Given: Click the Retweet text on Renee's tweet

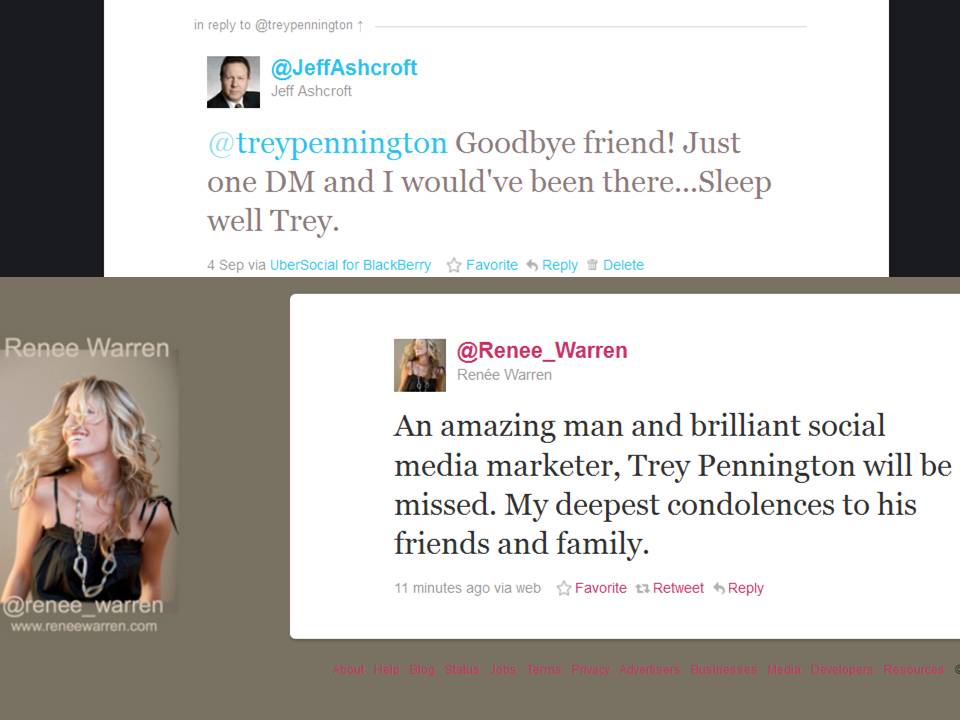Looking at the screenshot, I should (x=678, y=588).
